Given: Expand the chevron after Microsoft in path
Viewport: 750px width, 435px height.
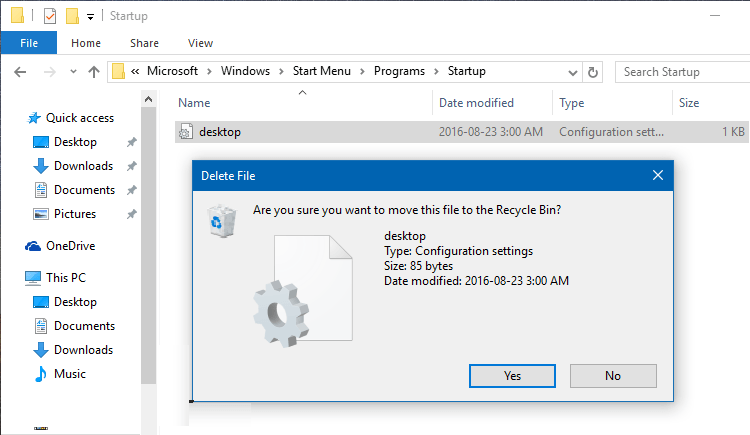Looking at the screenshot, I should point(210,72).
